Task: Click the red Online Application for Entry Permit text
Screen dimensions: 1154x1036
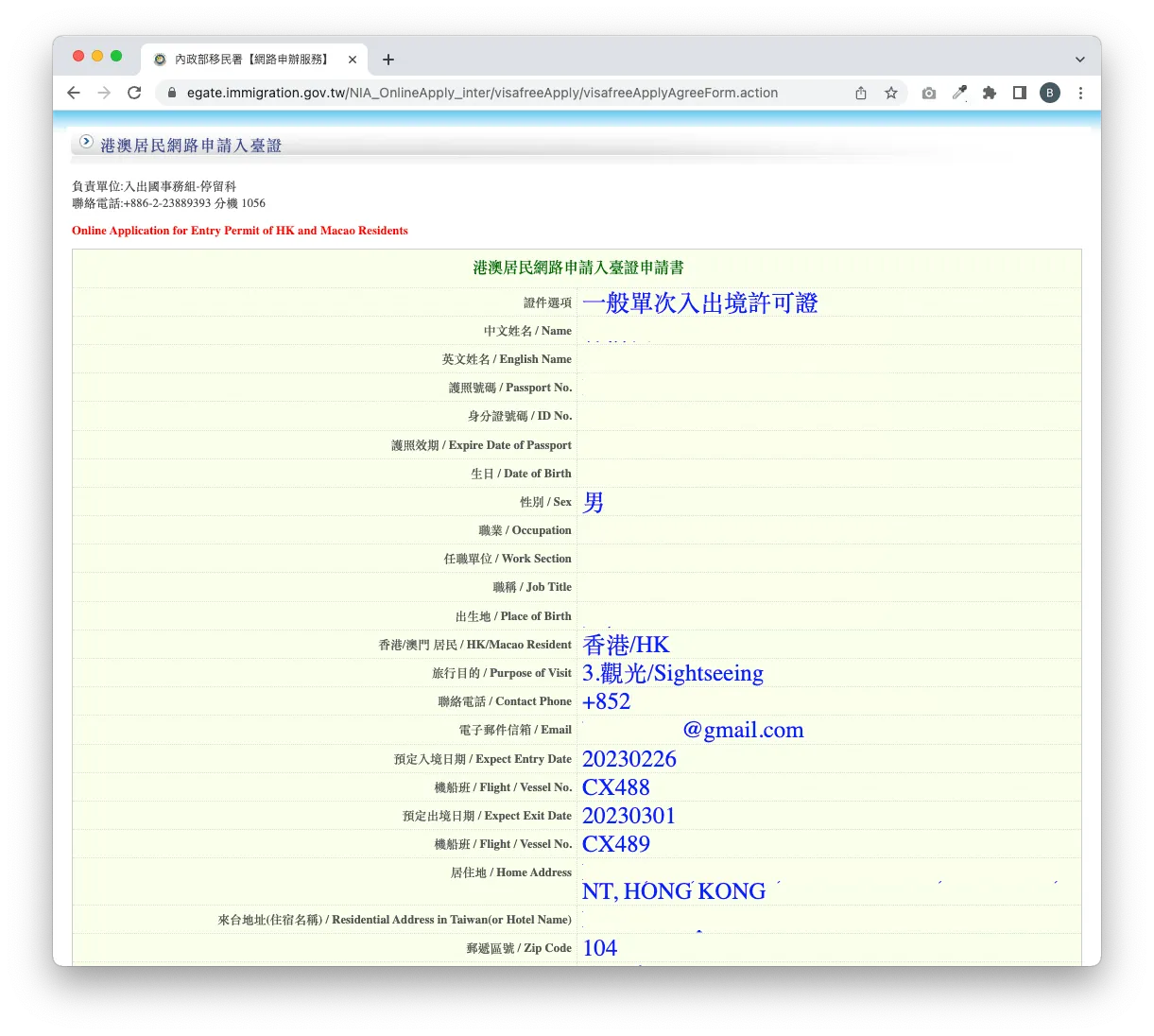Action: 240,231
